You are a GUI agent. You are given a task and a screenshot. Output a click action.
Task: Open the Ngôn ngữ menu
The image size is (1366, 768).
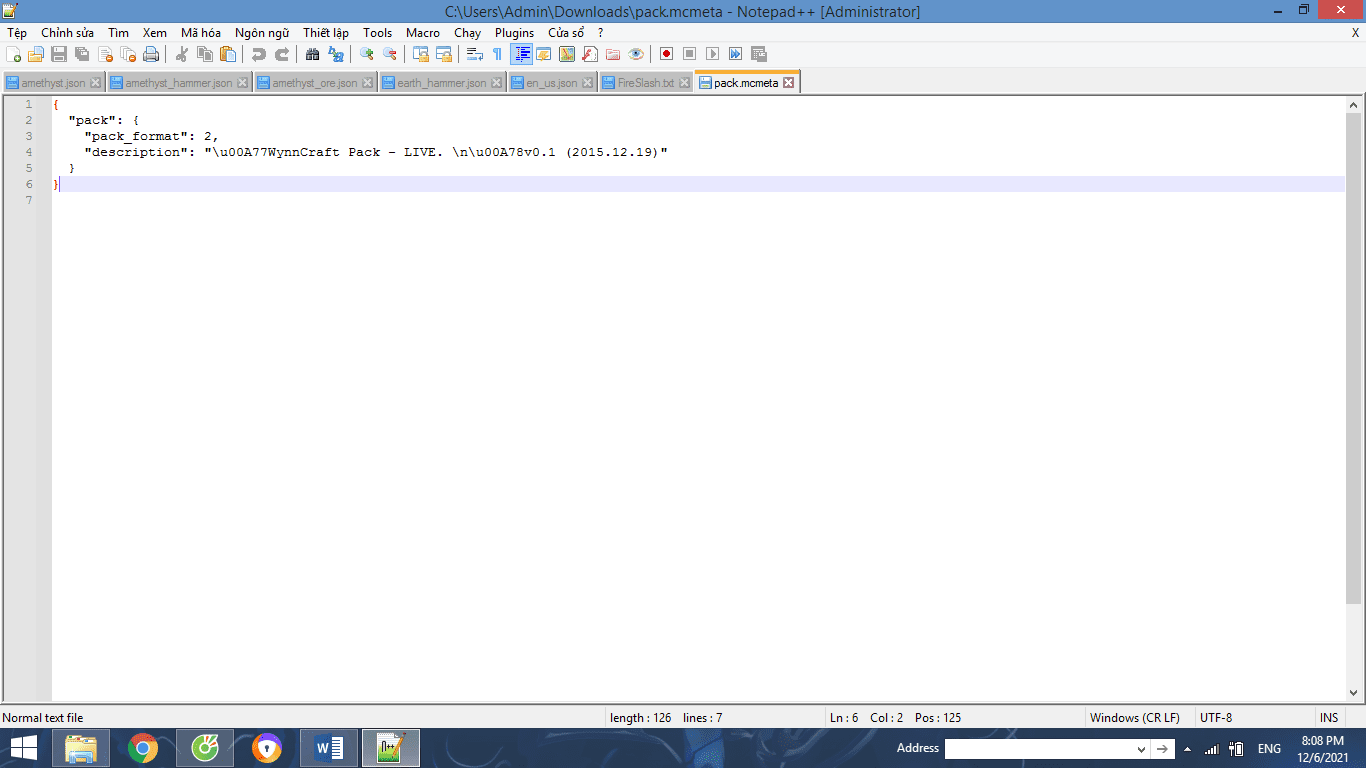click(262, 33)
